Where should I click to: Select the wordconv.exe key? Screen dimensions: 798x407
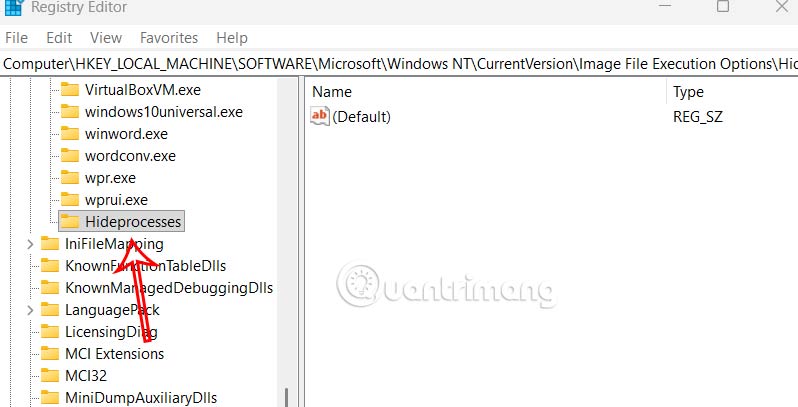pos(130,156)
